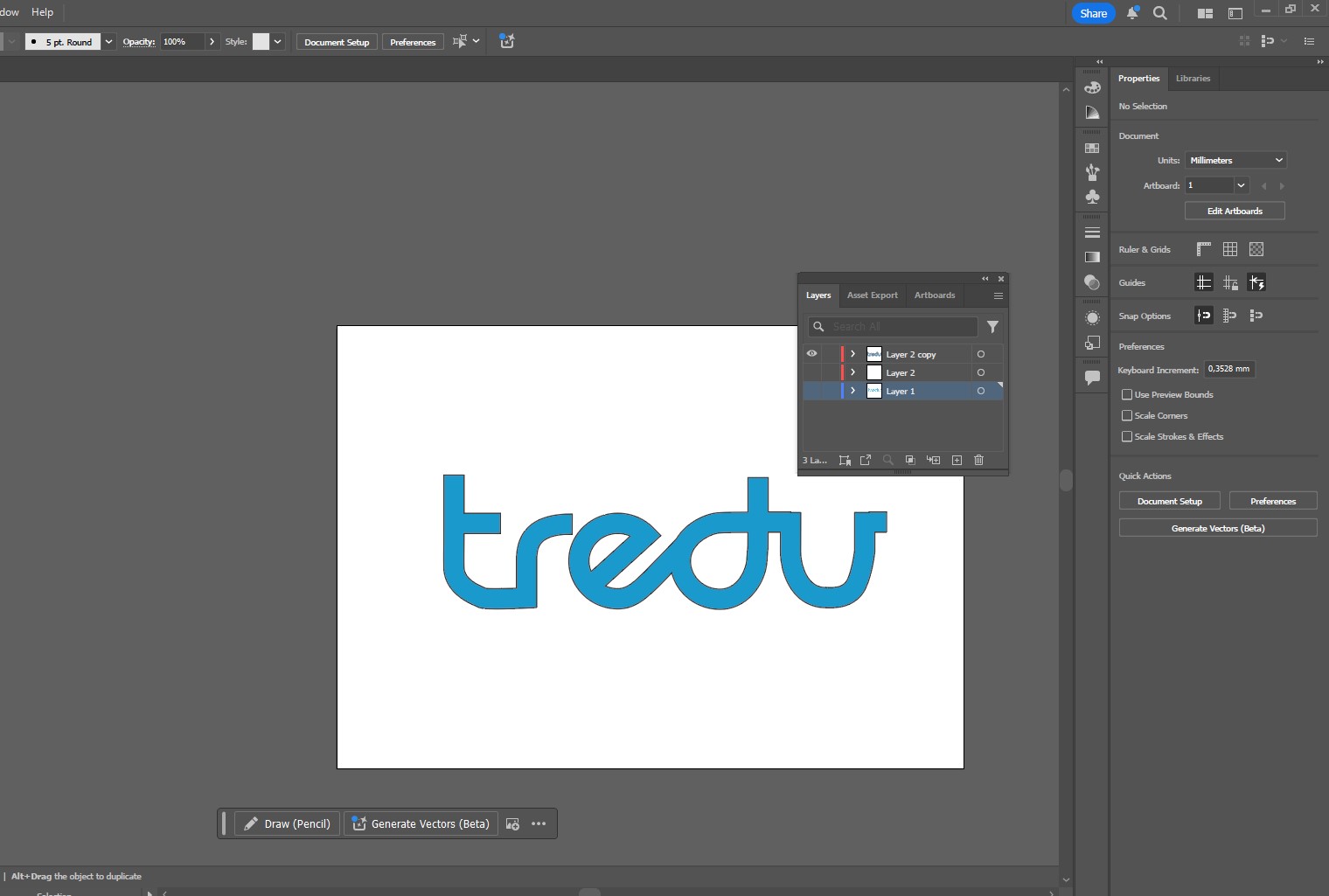Click the notifications bell icon
The height and width of the screenshot is (896, 1329).
point(1132,13)
